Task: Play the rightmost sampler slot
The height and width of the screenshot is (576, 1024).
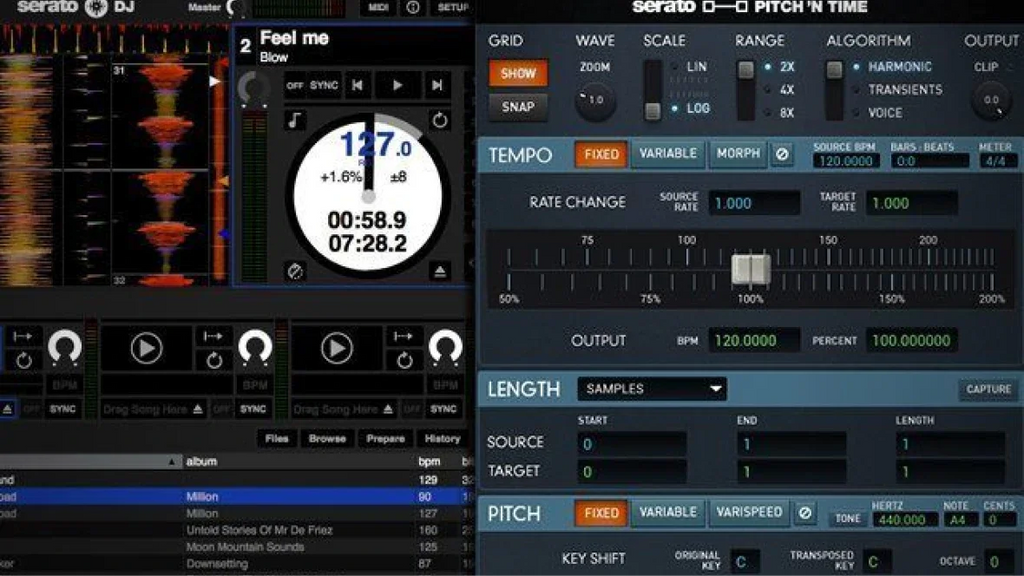Action: [x=336, y=348]
